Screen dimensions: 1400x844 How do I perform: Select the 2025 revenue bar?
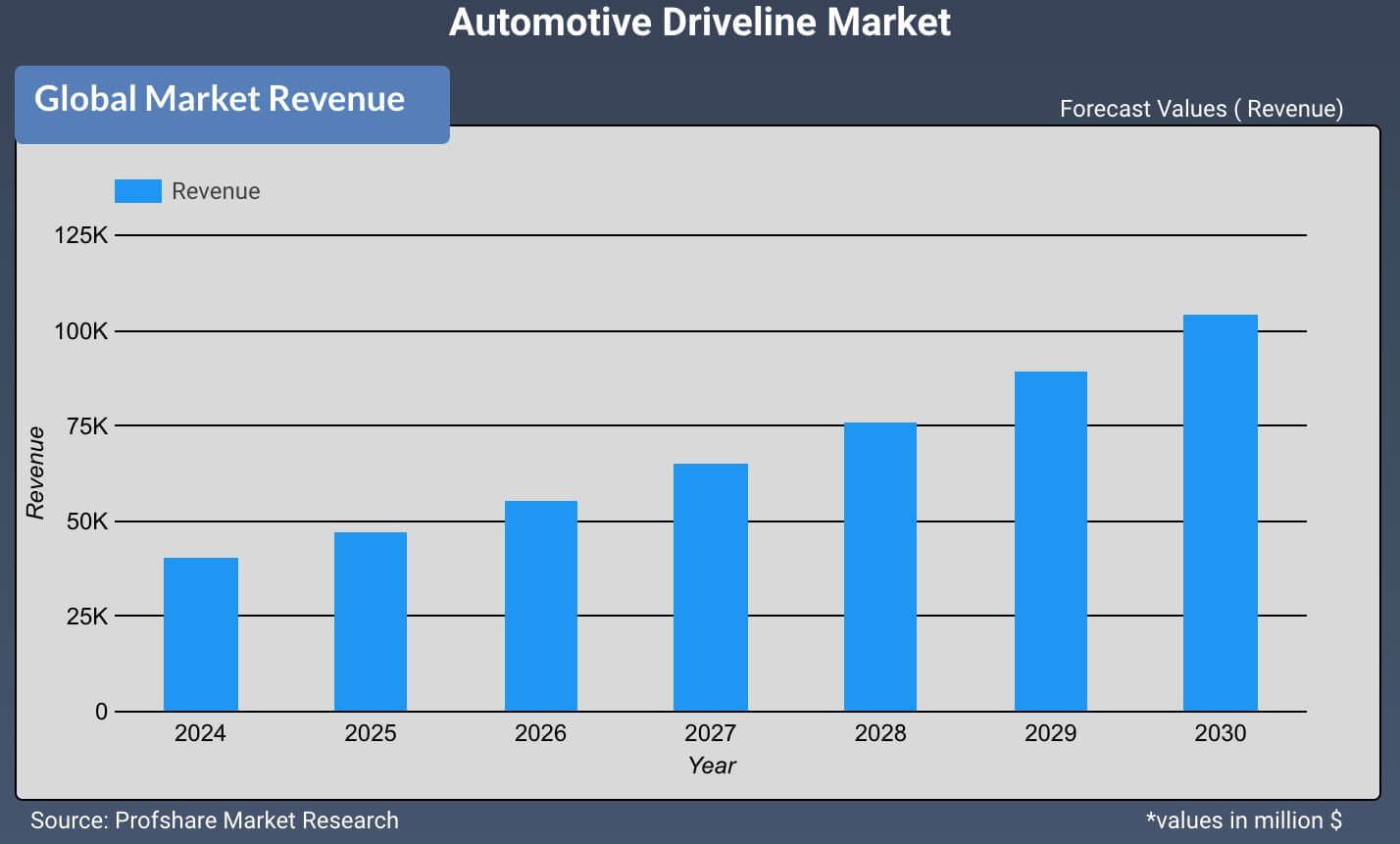tap(371, 621)
